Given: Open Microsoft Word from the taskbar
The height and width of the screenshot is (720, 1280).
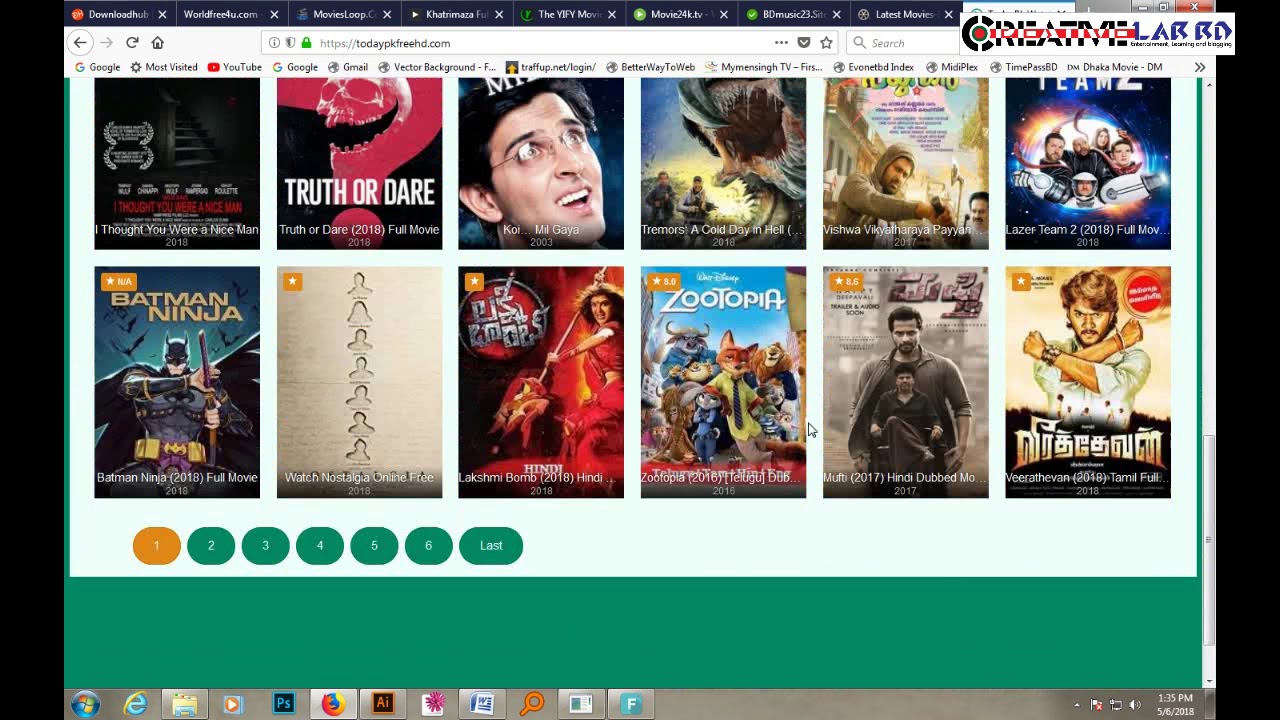Looking at the screenshot, I should 481,704.
